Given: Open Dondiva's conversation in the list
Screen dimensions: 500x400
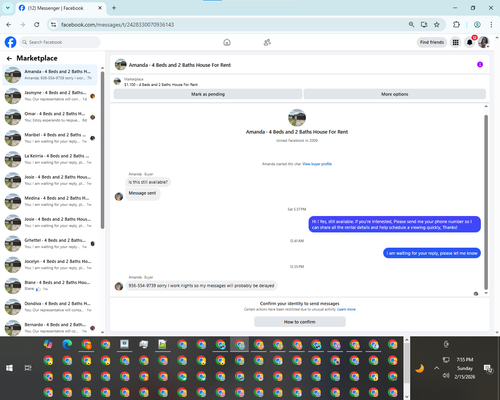Looking at the screenshot, I should coord(50,307).
